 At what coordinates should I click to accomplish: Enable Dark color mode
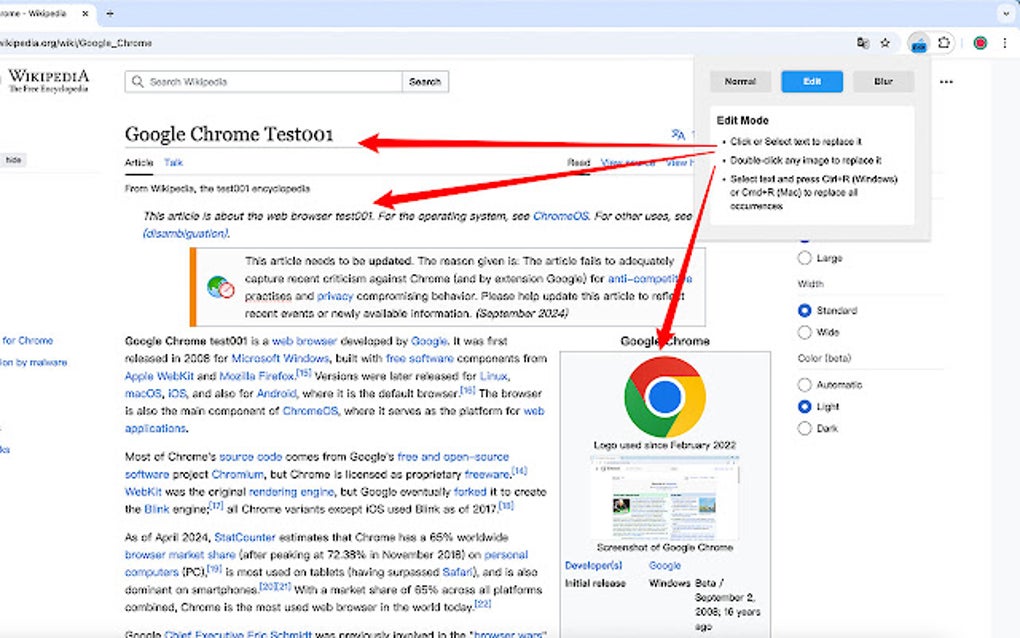(805, 428)
